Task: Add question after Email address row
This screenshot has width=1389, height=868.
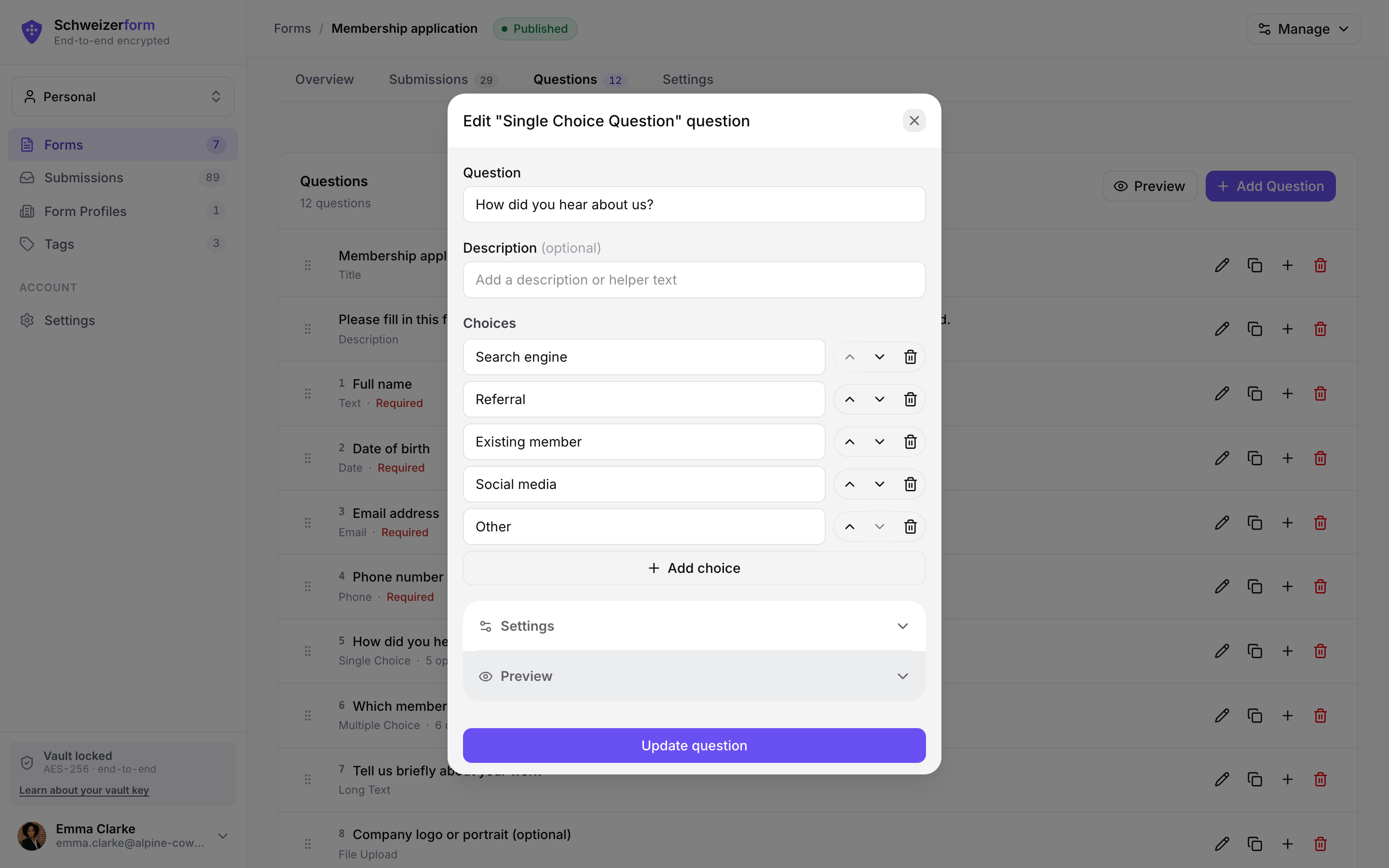Action: [x=1287, y=523]
